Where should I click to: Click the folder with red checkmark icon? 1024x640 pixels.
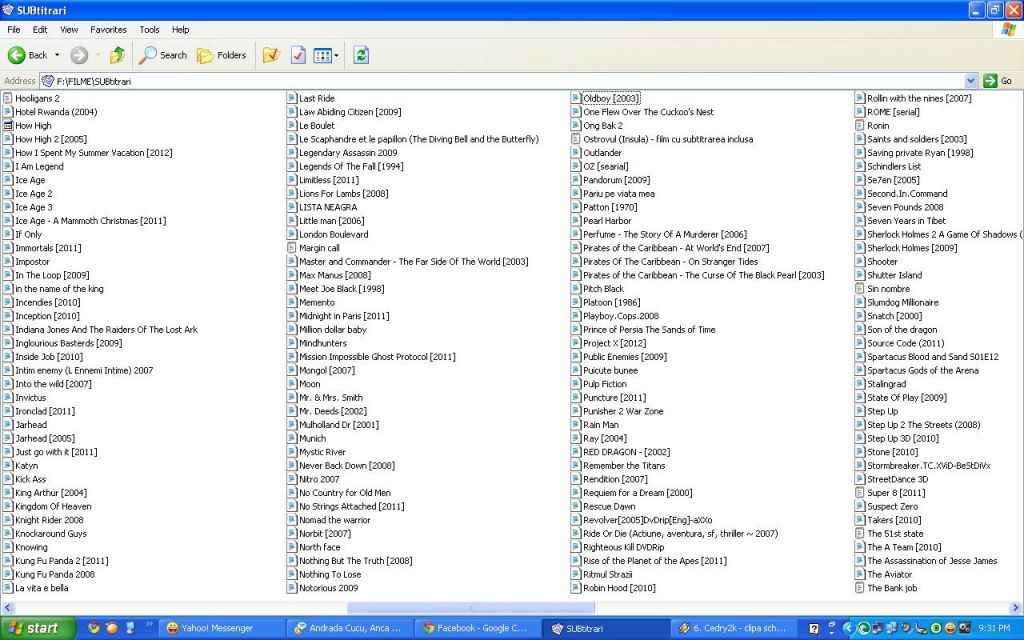tap(271, 56)
